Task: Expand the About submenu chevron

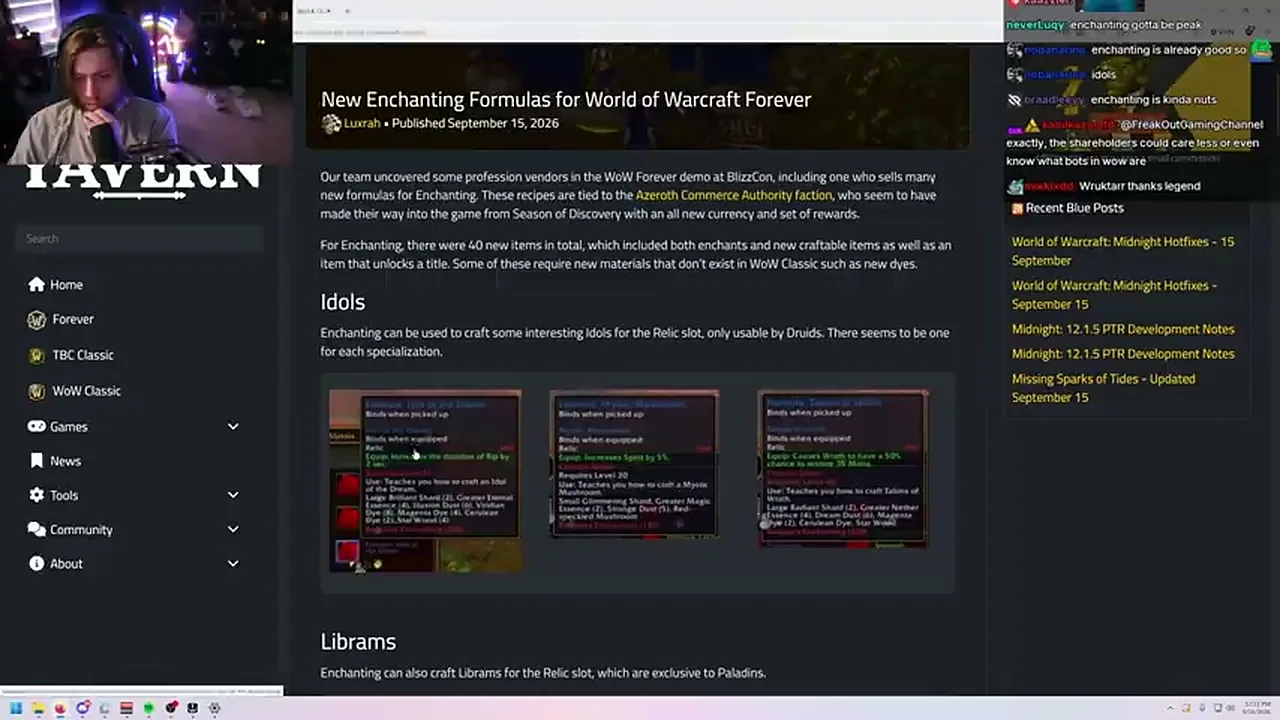Action: pos(233,564)
